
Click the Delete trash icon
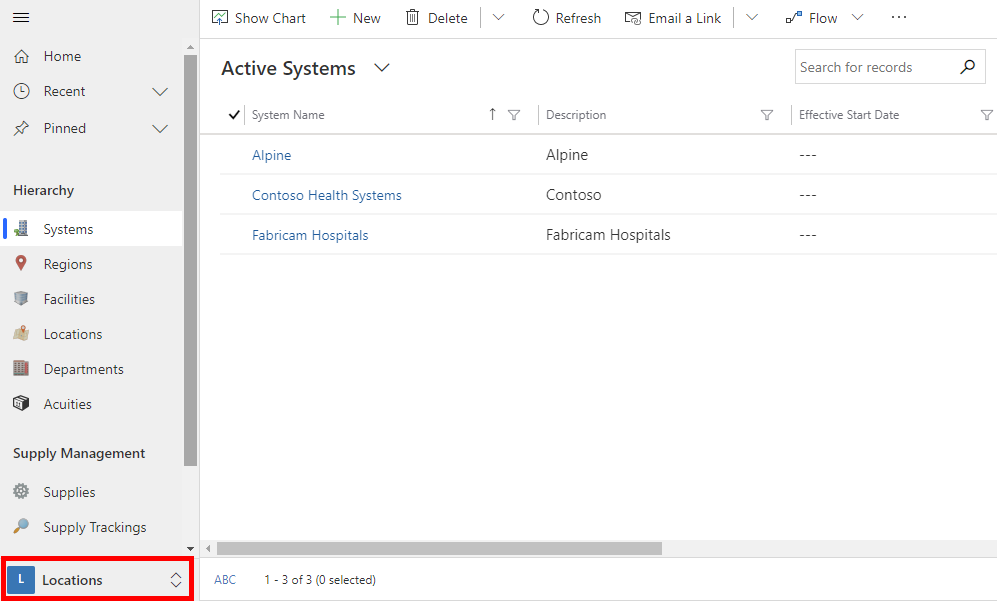click(413, 18)
